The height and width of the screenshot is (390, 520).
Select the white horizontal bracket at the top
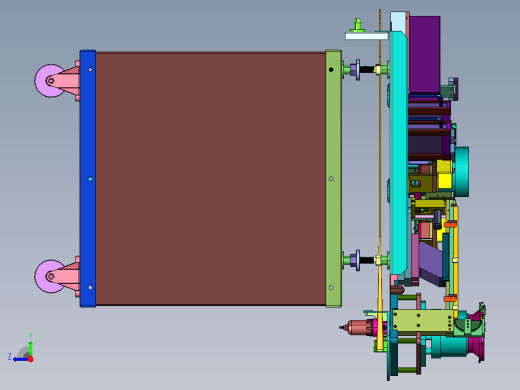tap(367, 36)
